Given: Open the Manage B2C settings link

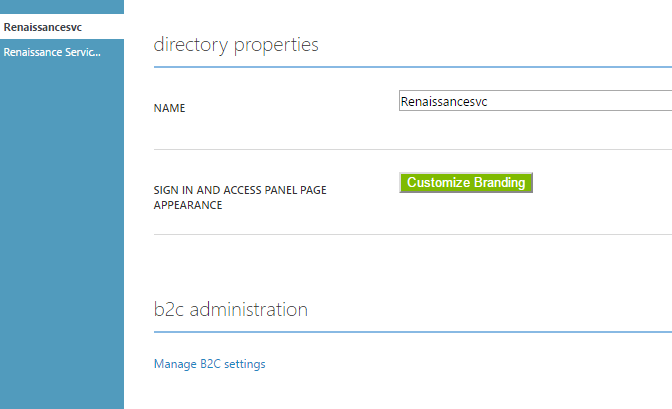Looking at the screenshot, I should click(x=209, y=364).
